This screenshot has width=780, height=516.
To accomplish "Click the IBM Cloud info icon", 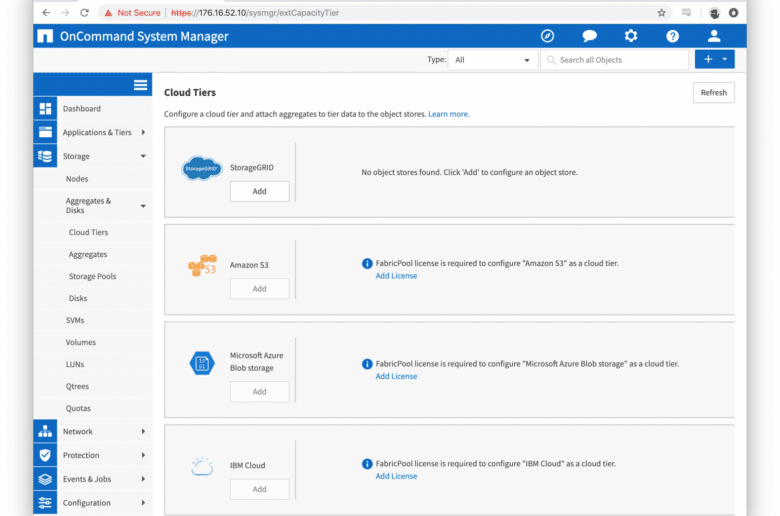I will pos(367,464).
